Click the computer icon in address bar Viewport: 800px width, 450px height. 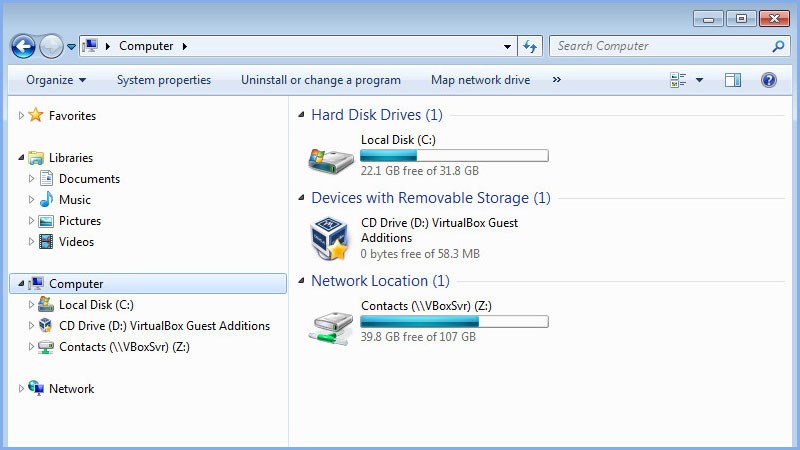click(x=90, y=46)
